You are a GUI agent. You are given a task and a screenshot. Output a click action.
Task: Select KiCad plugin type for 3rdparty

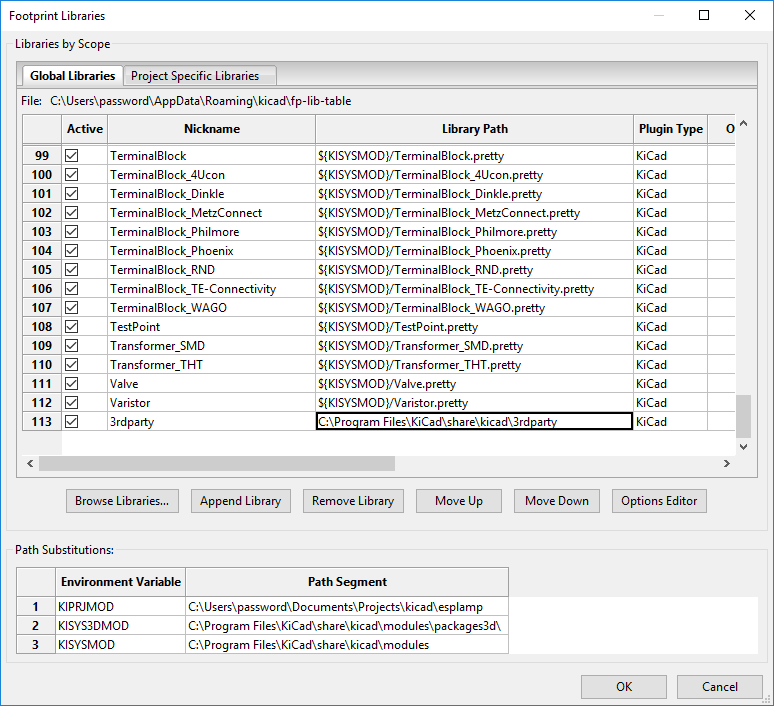(x=671, y=422)
